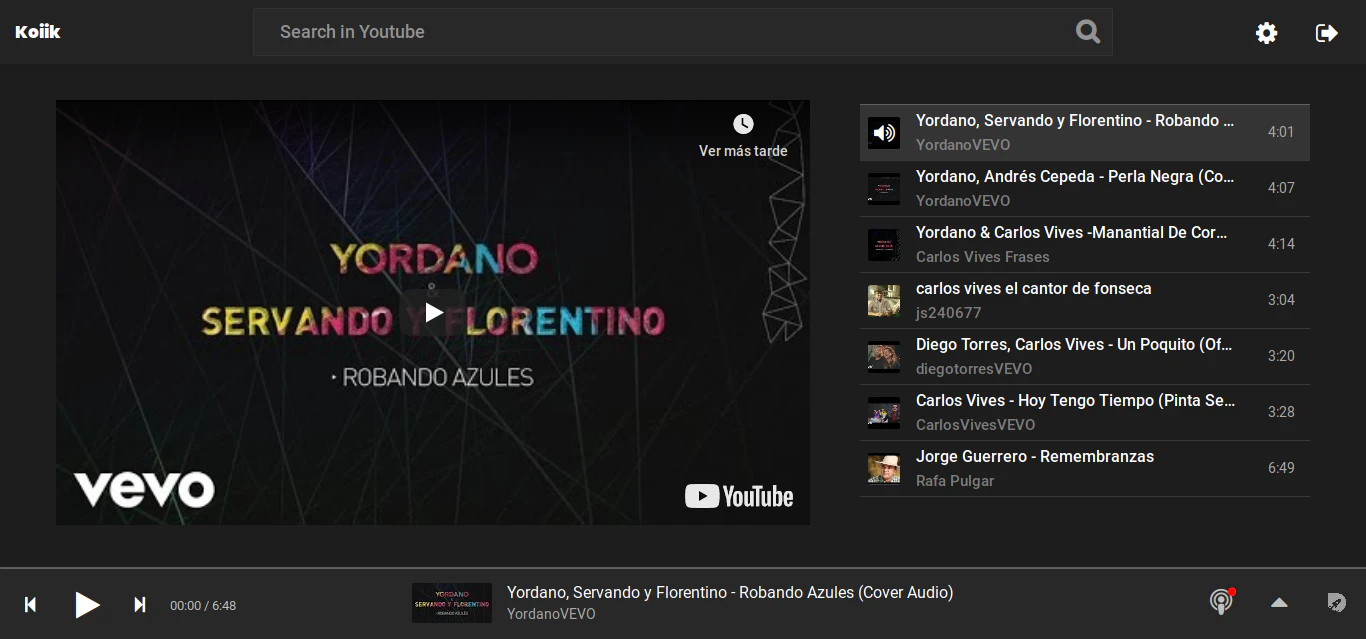Click Un Poquito track thumbnail

[884, 357]
